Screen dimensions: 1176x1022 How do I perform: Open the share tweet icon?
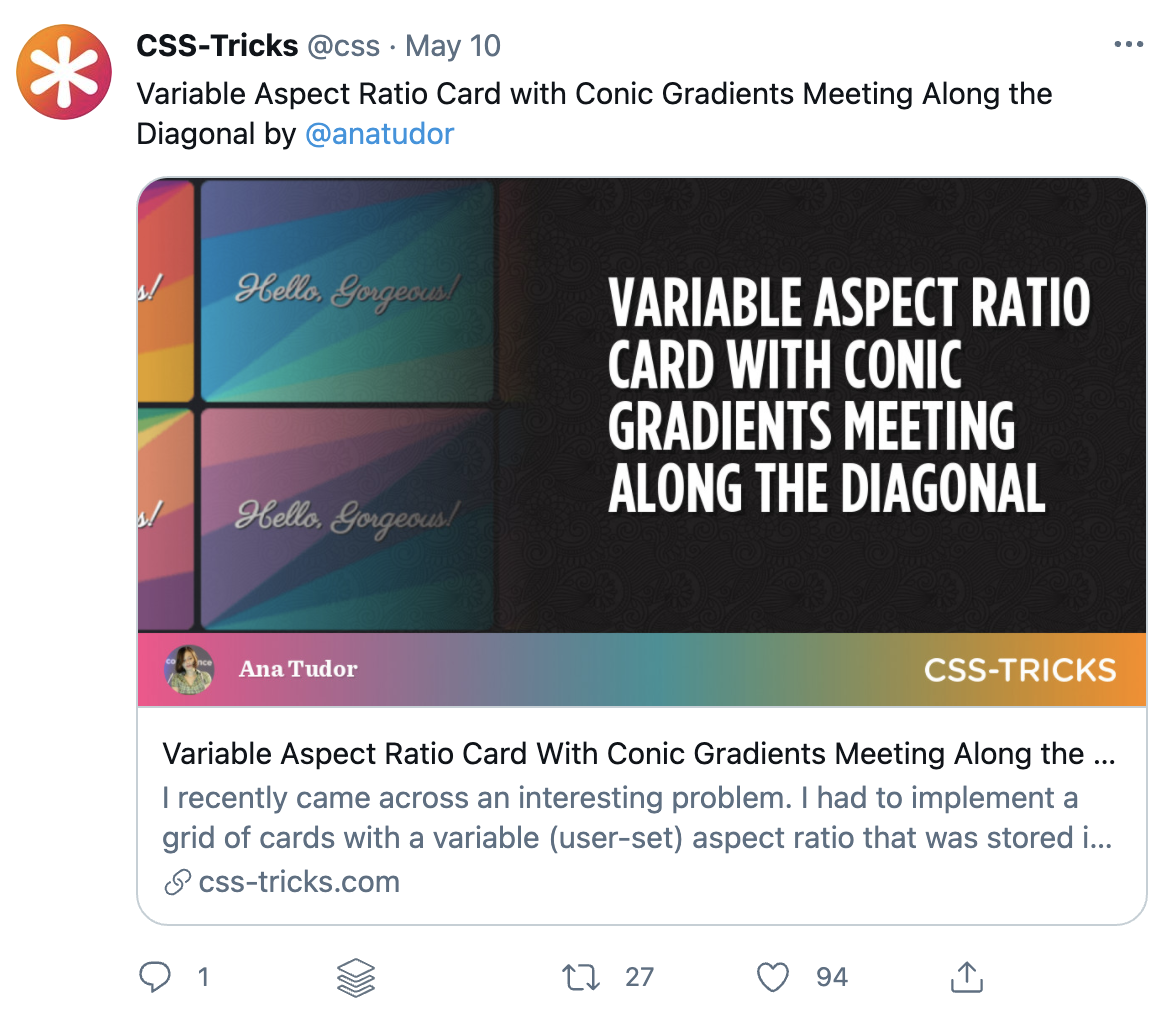tap(966, 977)
